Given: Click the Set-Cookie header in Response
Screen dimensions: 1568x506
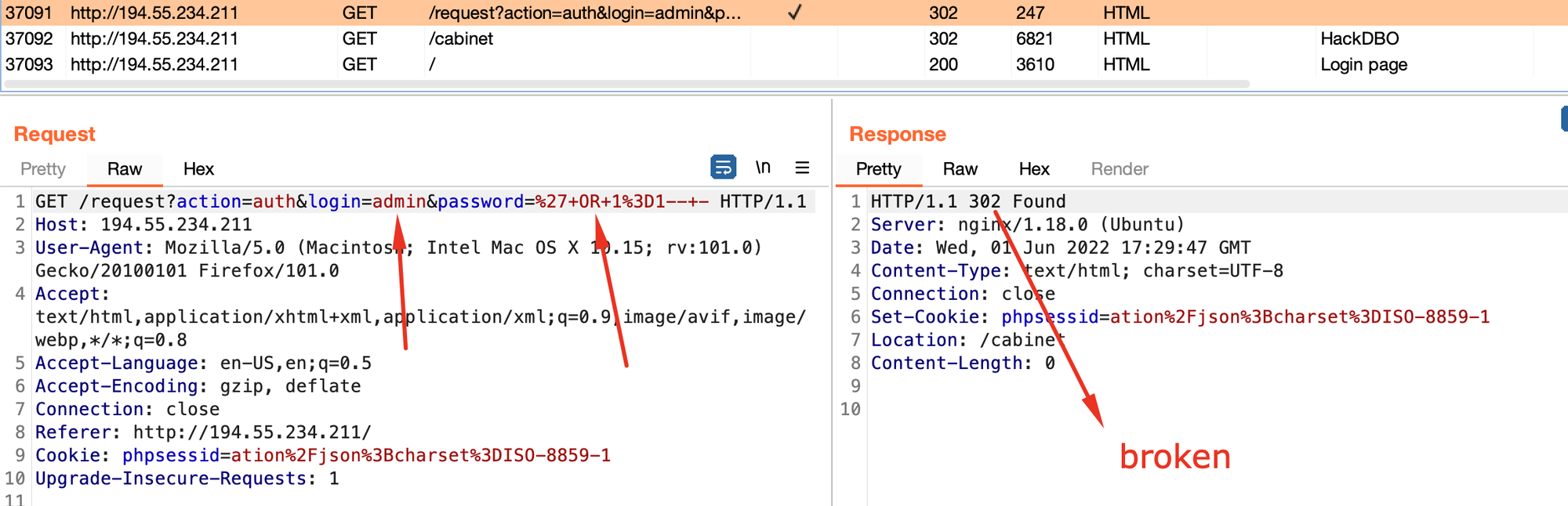Looking at the screenshot, I should coord(1180,316).
